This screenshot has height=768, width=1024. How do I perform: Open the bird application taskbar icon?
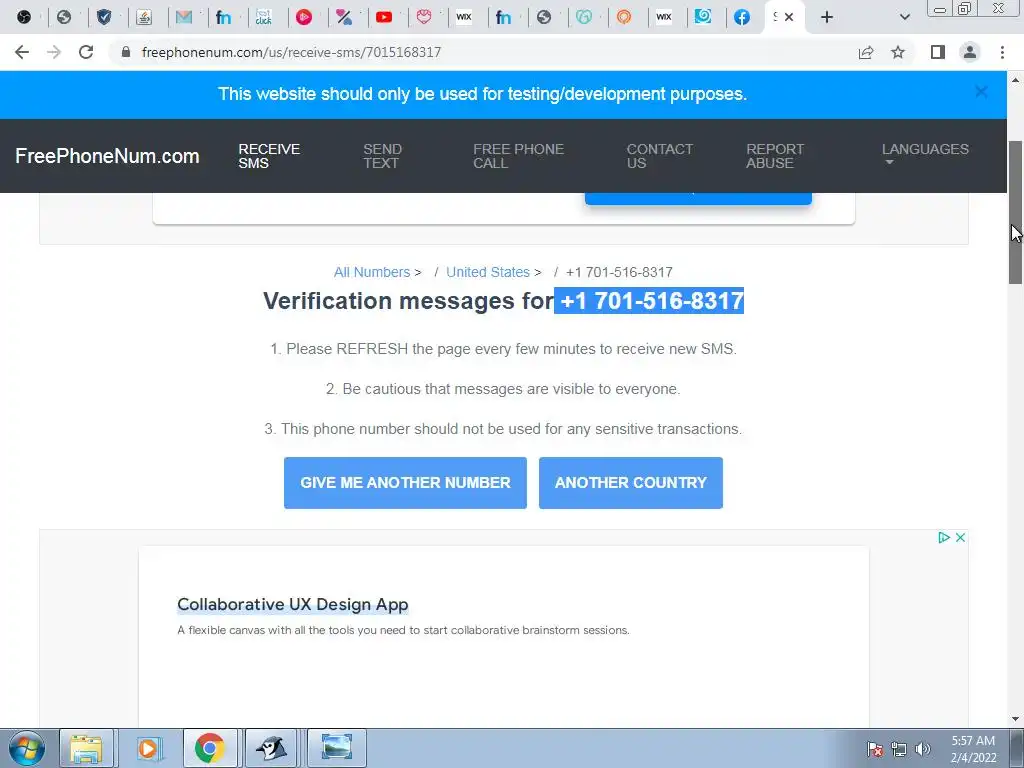click(271, 748)
